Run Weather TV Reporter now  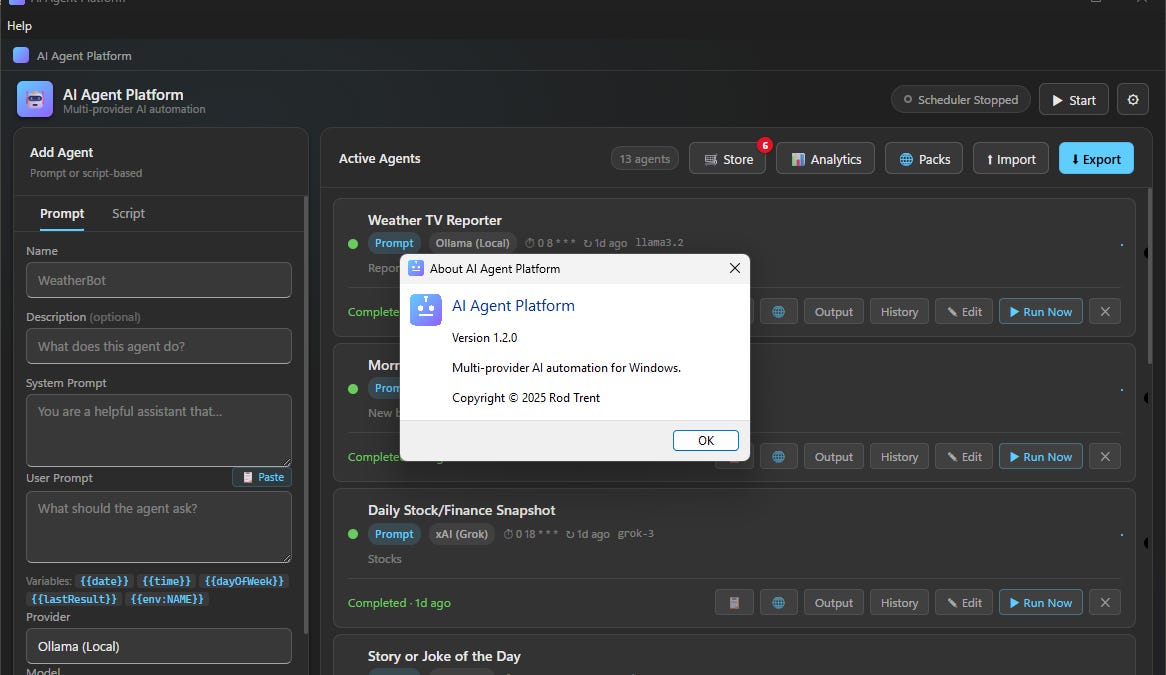[1040, 311]
